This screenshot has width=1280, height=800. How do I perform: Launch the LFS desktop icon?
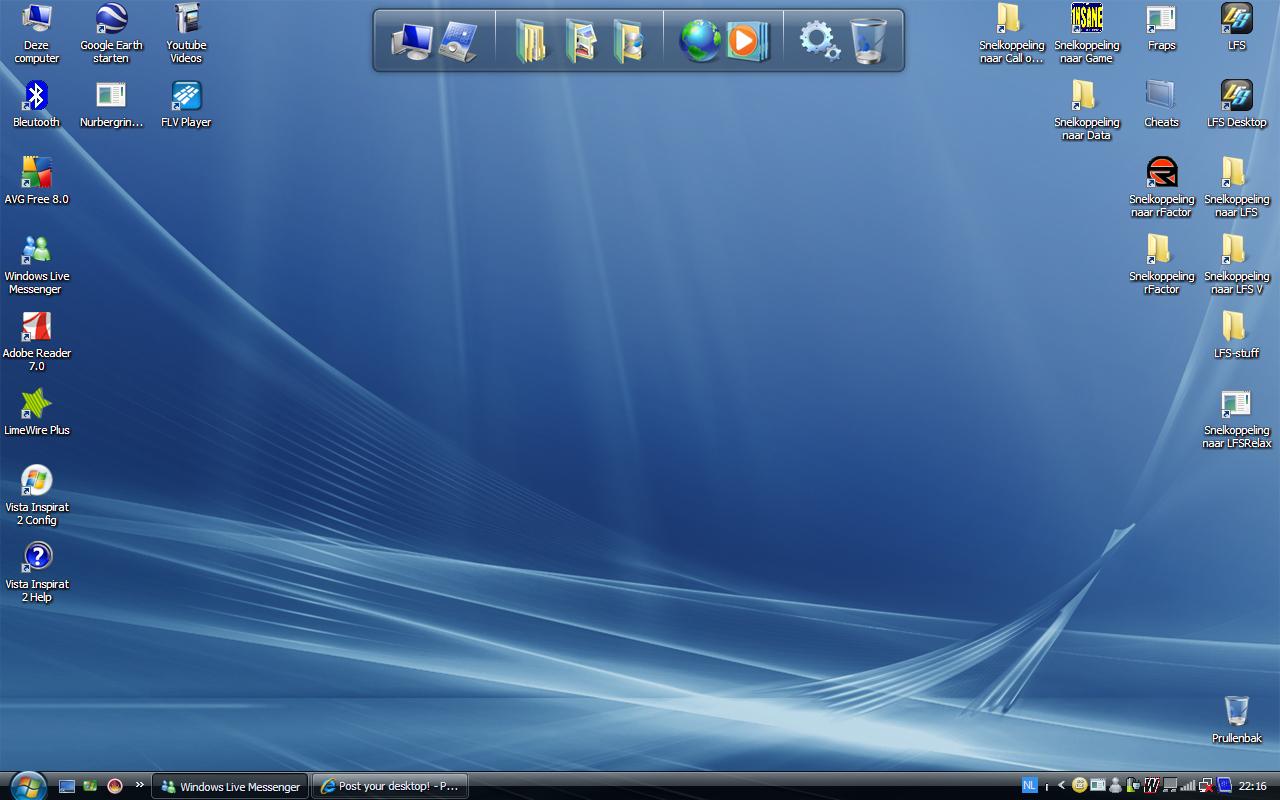(1237, 28)
